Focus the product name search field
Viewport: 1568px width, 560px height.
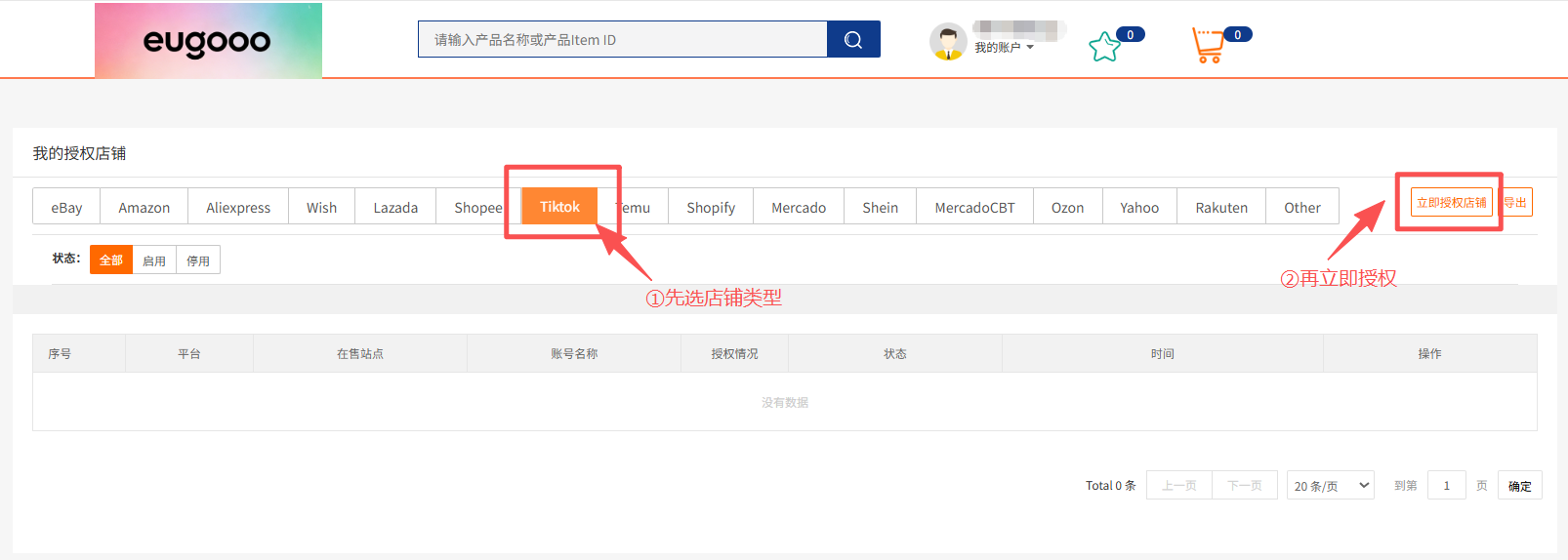tap(623, 39)
